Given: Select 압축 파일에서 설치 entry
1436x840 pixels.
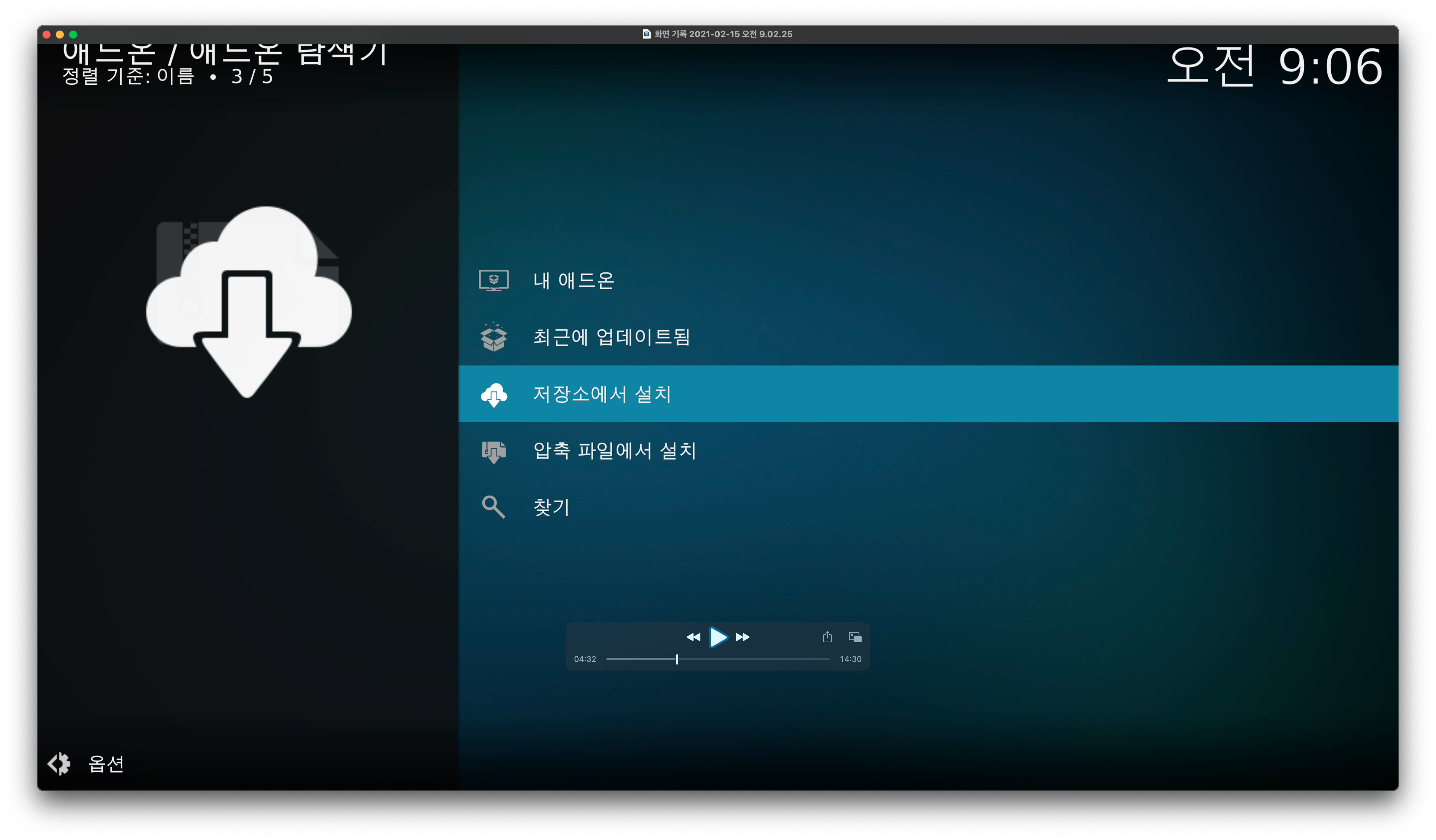Looking at the screenshot, I should pyautogui.click(x=614, y=451).
